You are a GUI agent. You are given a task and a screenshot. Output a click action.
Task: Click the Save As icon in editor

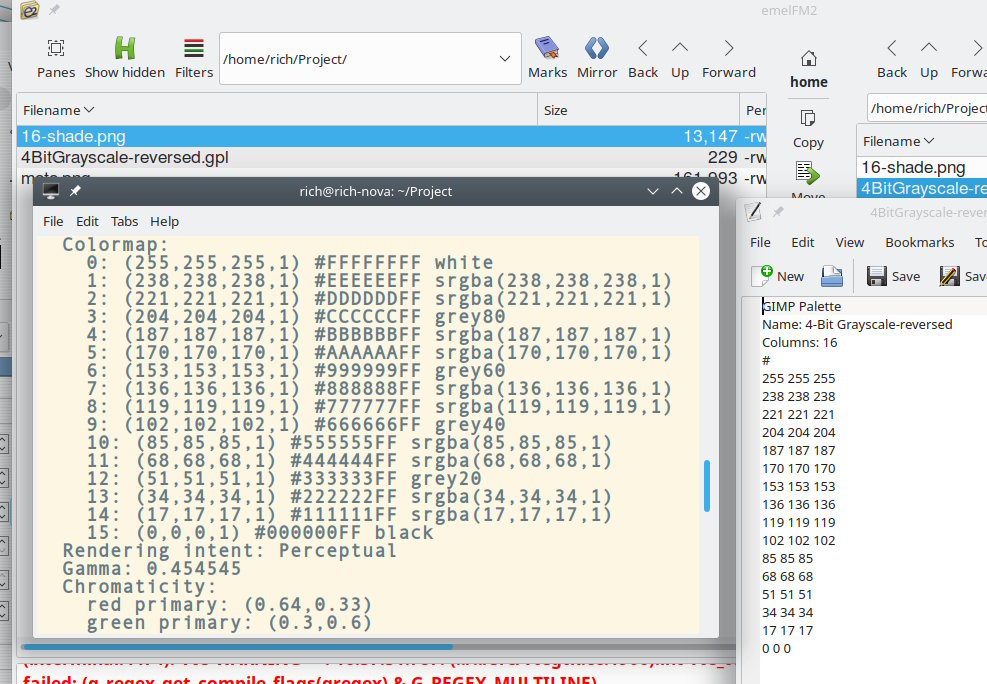pyautogui.click(x=949, y=276)
